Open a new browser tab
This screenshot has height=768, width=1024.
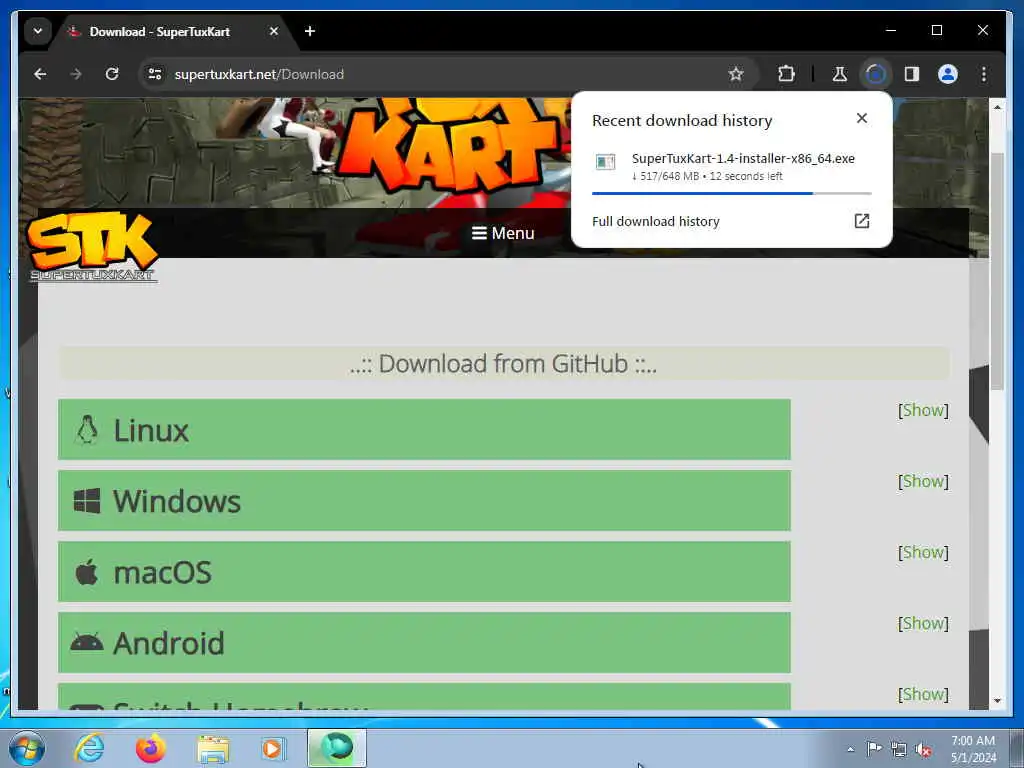click(x=310, y=31)
